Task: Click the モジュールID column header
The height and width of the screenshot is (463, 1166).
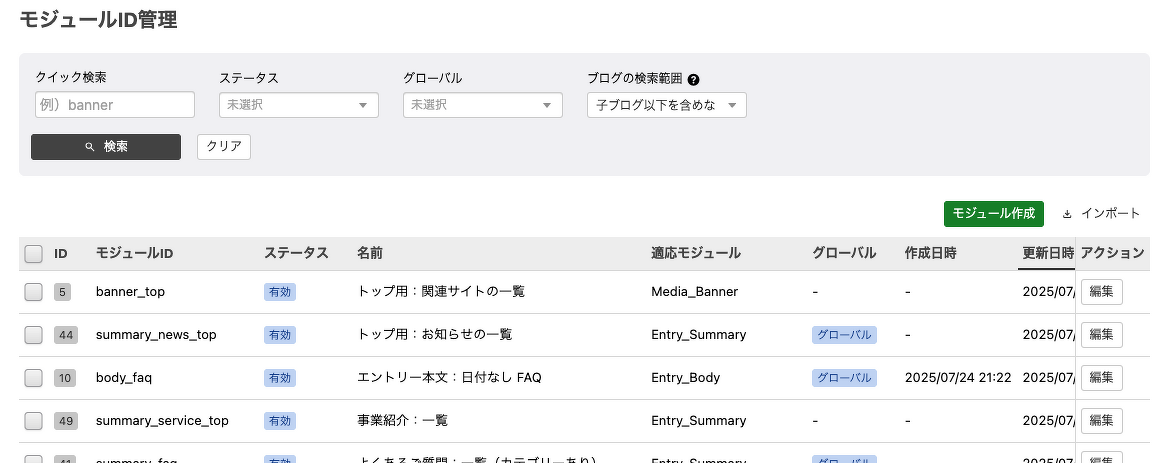Action: [134, 254]
